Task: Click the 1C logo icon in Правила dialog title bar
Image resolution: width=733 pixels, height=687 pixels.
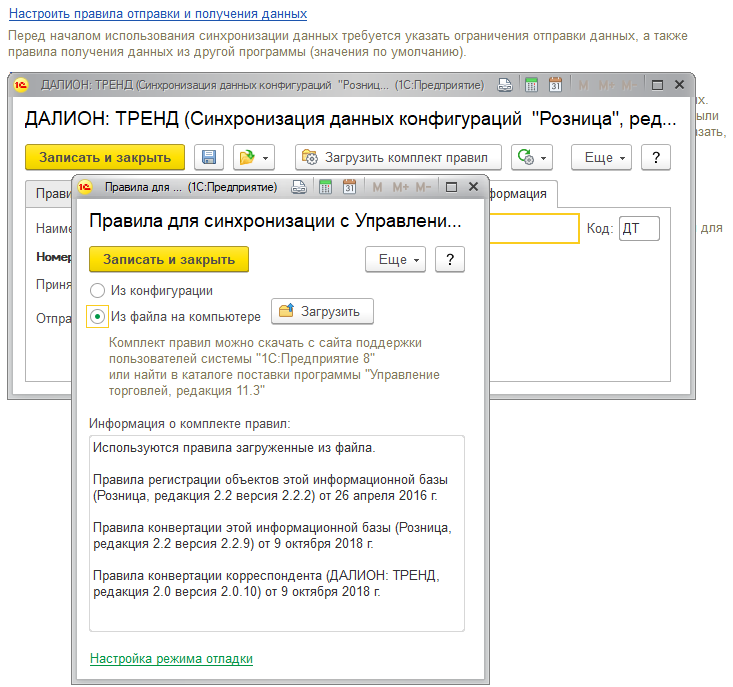Action: 85,187
